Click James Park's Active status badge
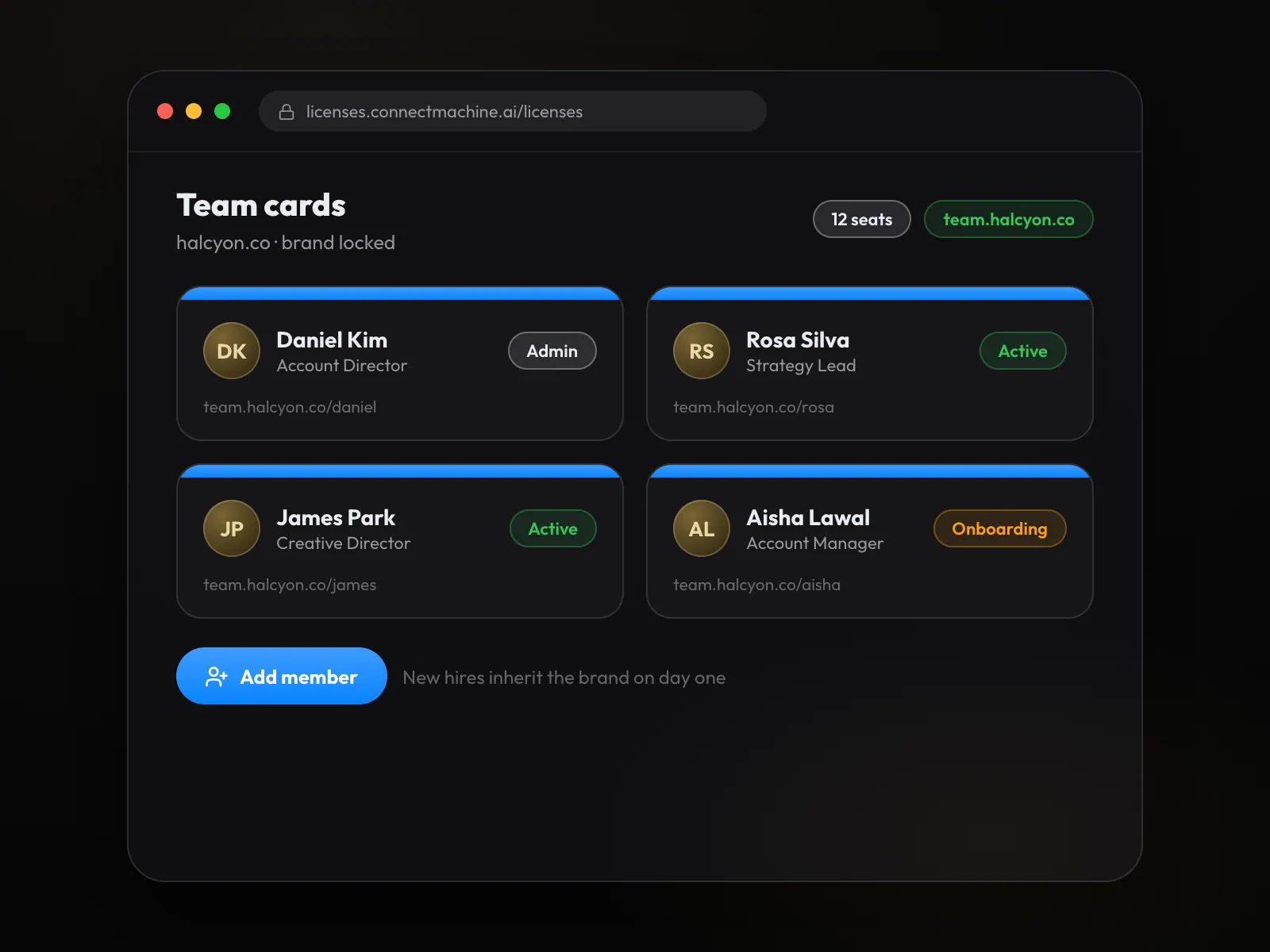Image resolution: width=1270 pixels, height=952 pixels. click(553, 528)
